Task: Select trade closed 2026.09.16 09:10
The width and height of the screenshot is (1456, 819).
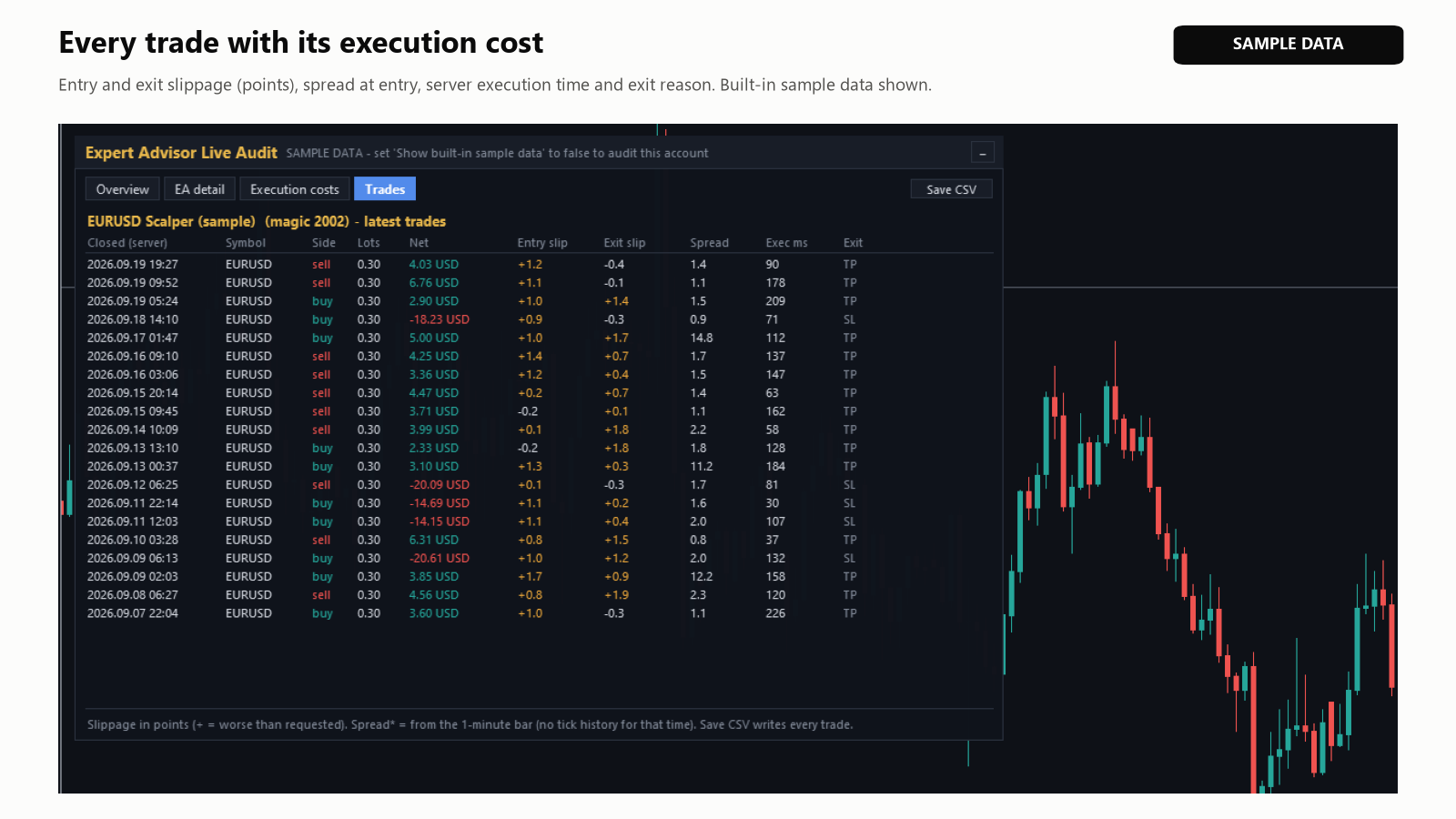Action: [x=539, y=357]
